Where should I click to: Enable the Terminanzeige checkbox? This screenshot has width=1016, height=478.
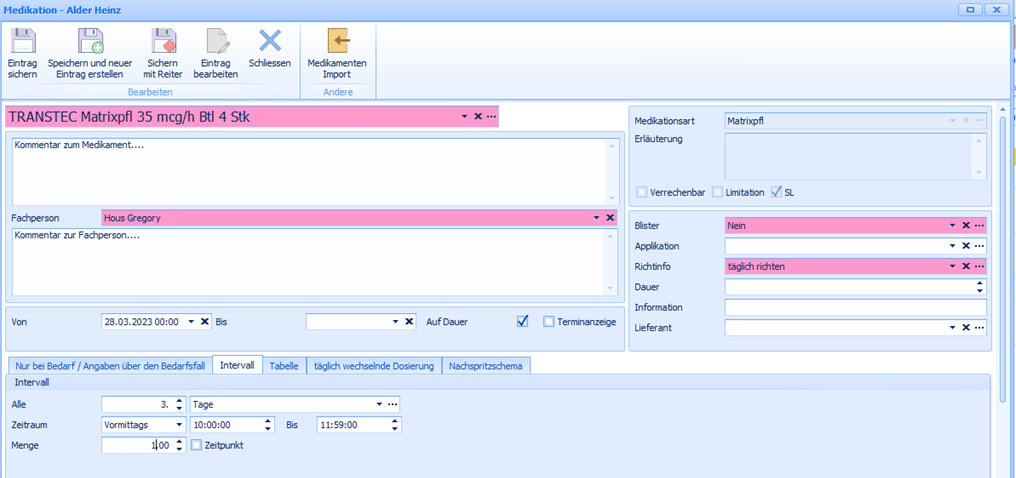click(x=549, y=322)
